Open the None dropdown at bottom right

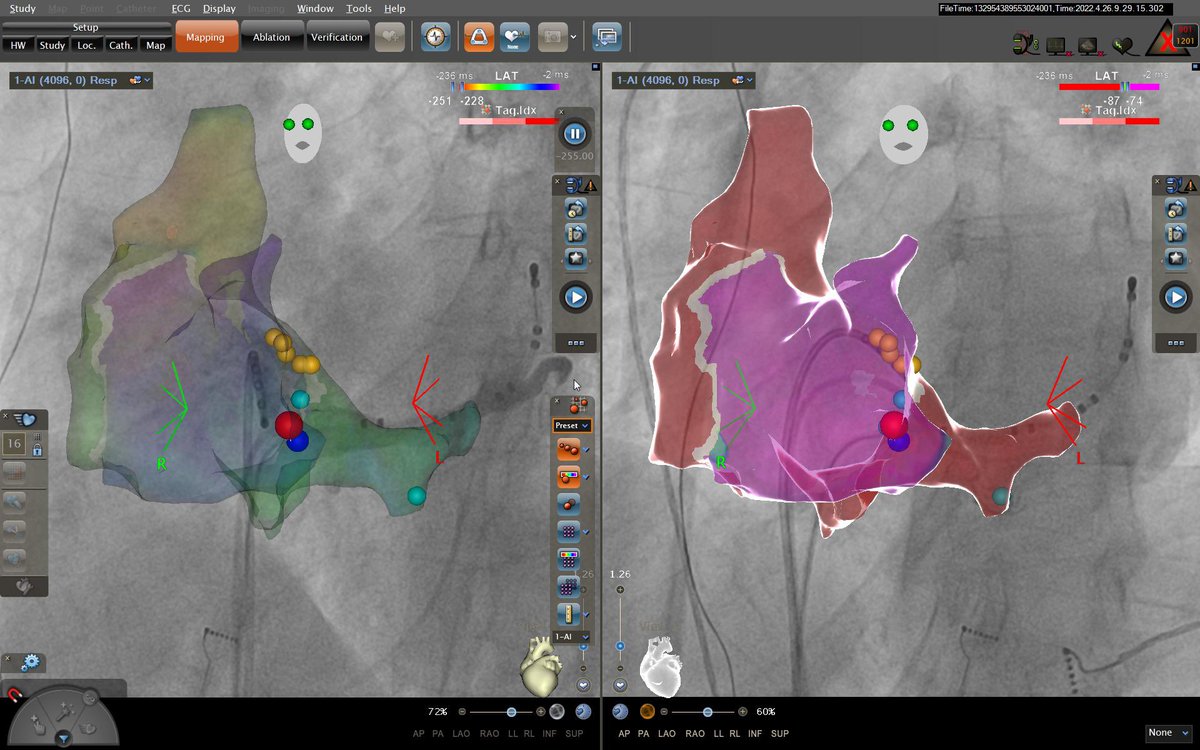tap(1168, 733)
